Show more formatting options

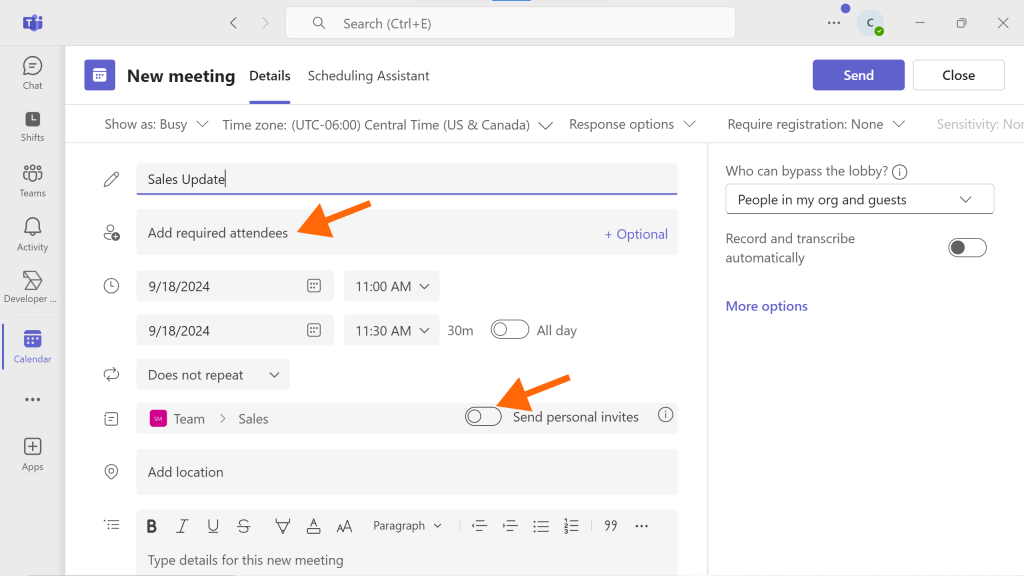click(x=641, y=526)
